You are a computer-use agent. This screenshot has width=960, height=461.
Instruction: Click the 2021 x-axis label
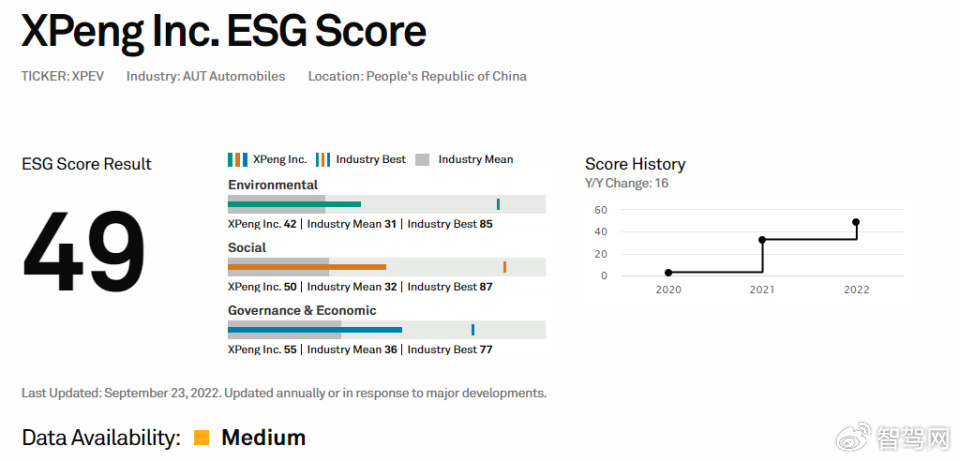click(762, 290)
